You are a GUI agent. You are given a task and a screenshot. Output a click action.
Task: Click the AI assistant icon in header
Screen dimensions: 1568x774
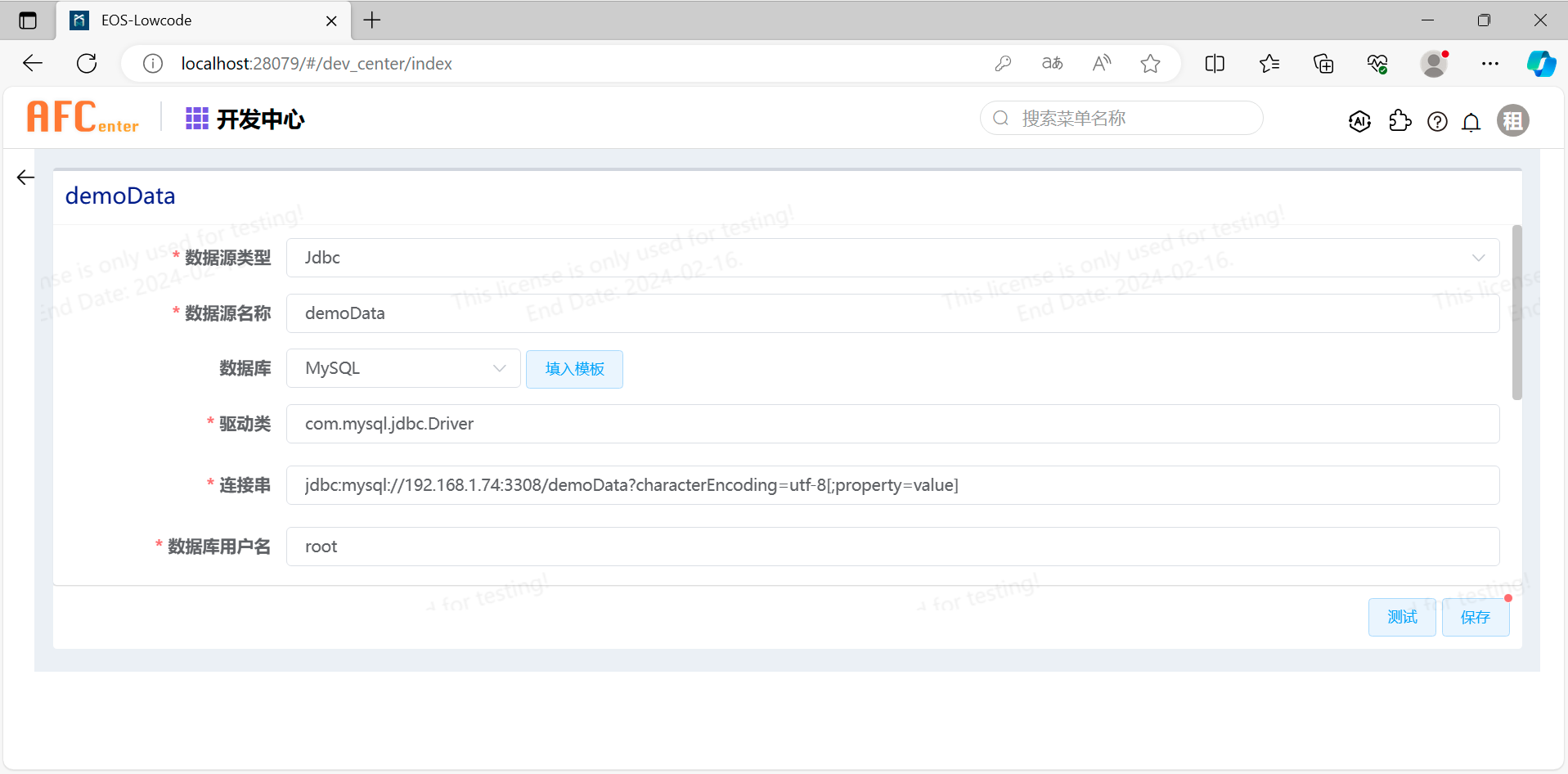coord(1359,121)
